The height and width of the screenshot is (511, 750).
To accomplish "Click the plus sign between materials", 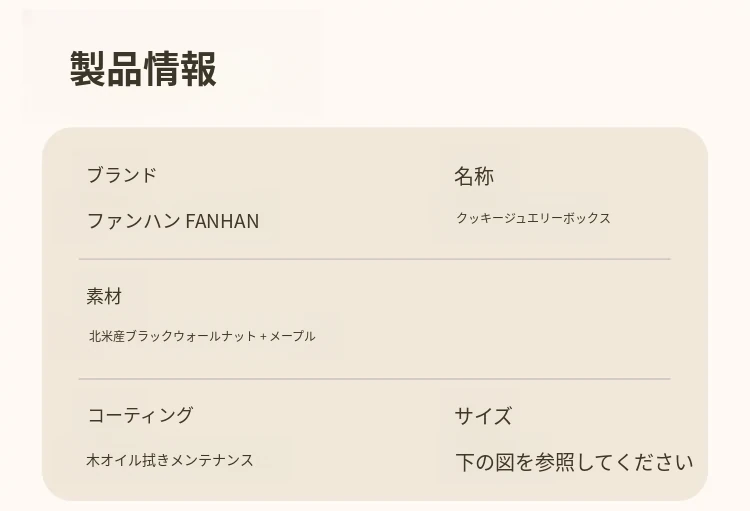I will tap(263, 337).
